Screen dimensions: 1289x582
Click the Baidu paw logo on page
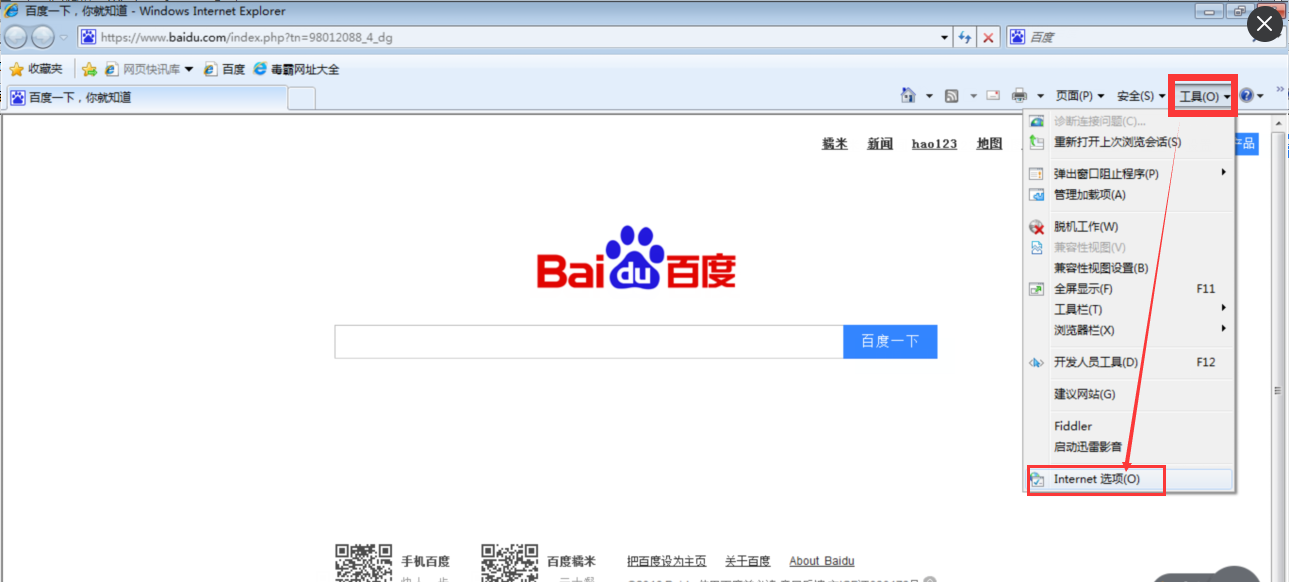click(636, 259)
